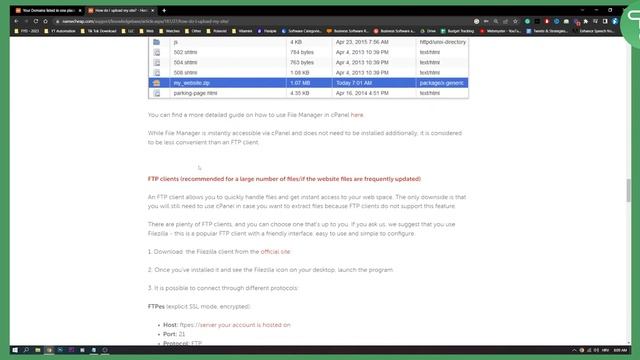Open the zoom magnifier icon in address bar

pos(496,21)
